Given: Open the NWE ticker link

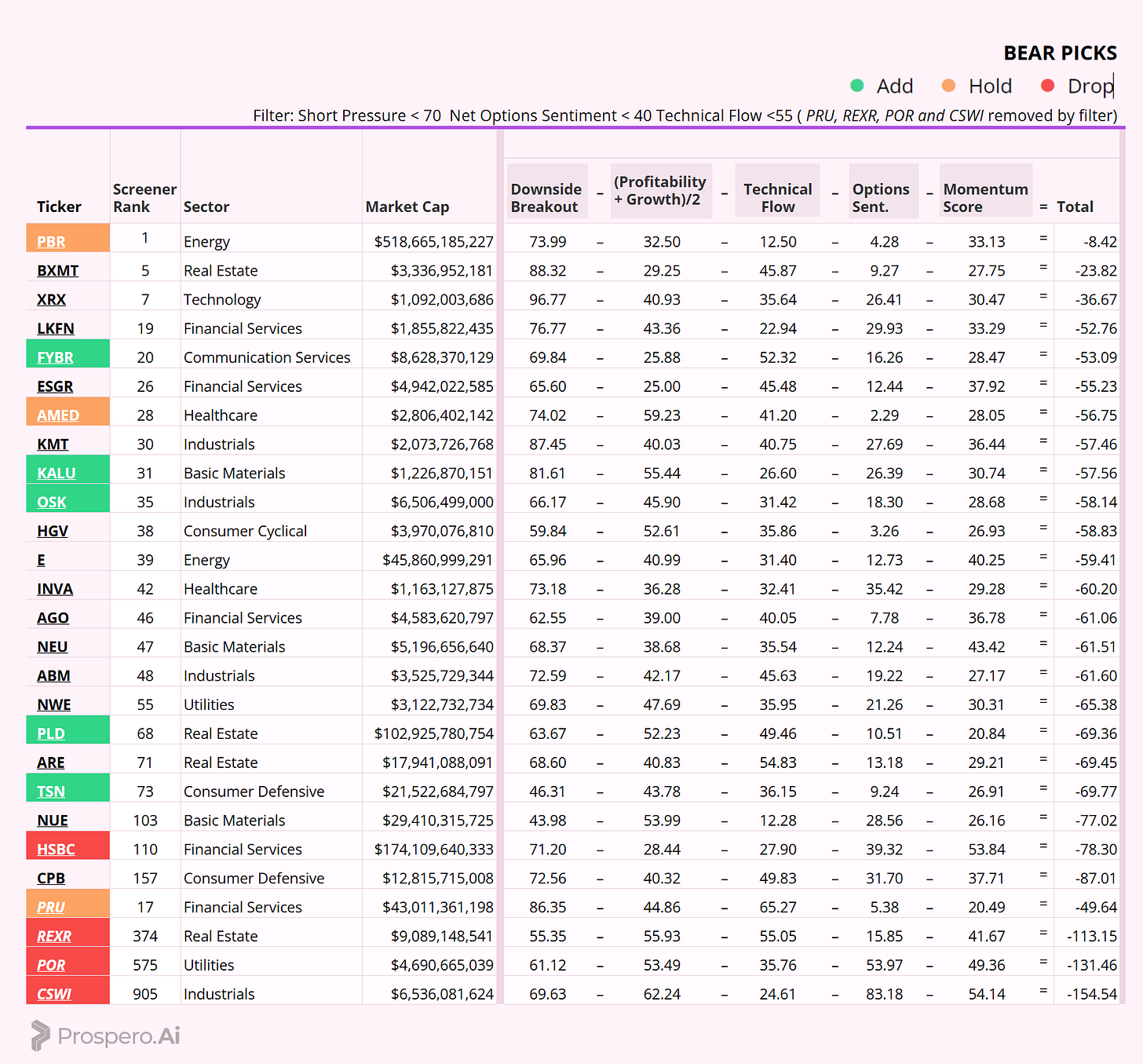Looking at the screenshot, I should [54, 705].
